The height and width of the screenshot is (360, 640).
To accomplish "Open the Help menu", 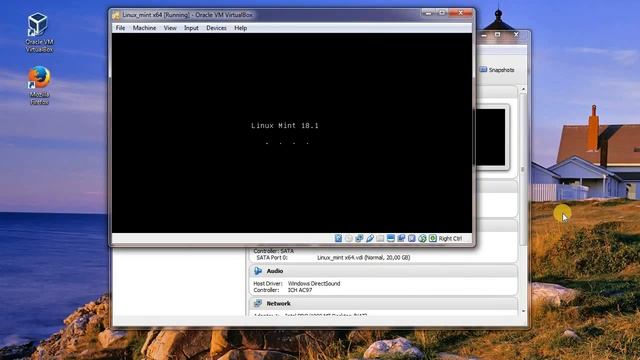I will (x=240, y=28).
